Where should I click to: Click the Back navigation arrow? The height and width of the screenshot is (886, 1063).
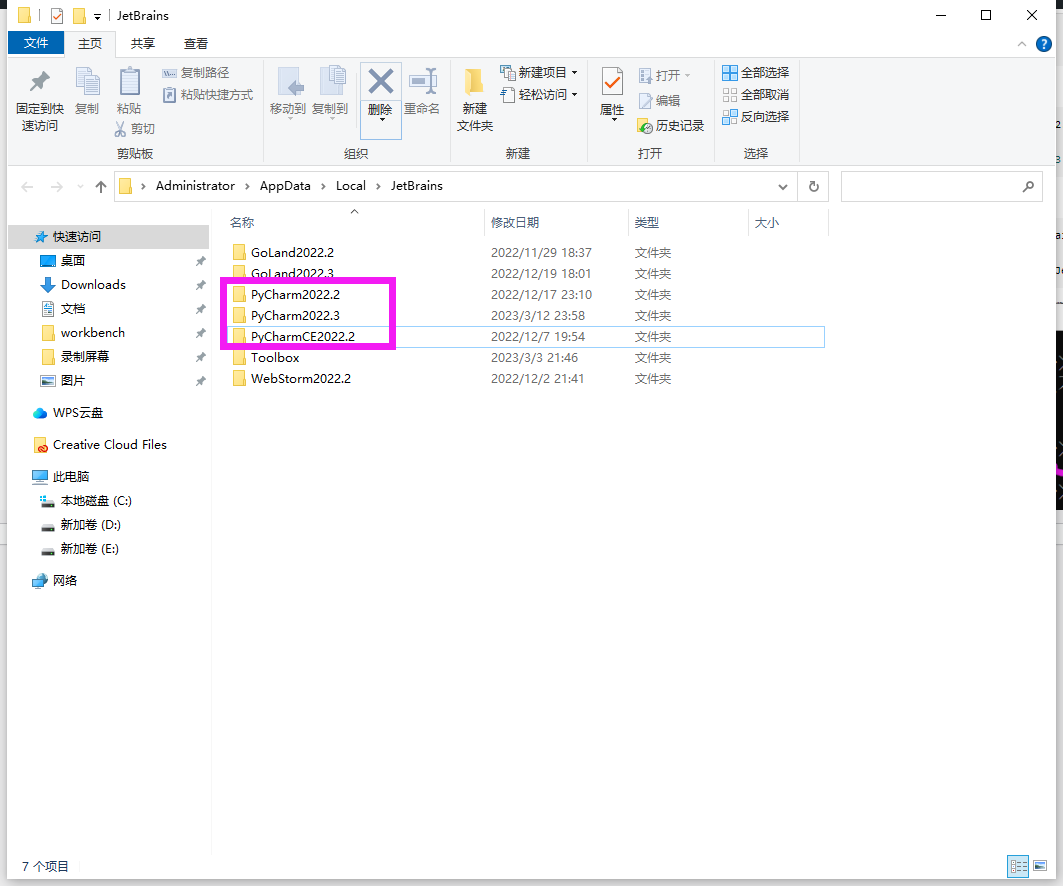(x=27, y=186)
